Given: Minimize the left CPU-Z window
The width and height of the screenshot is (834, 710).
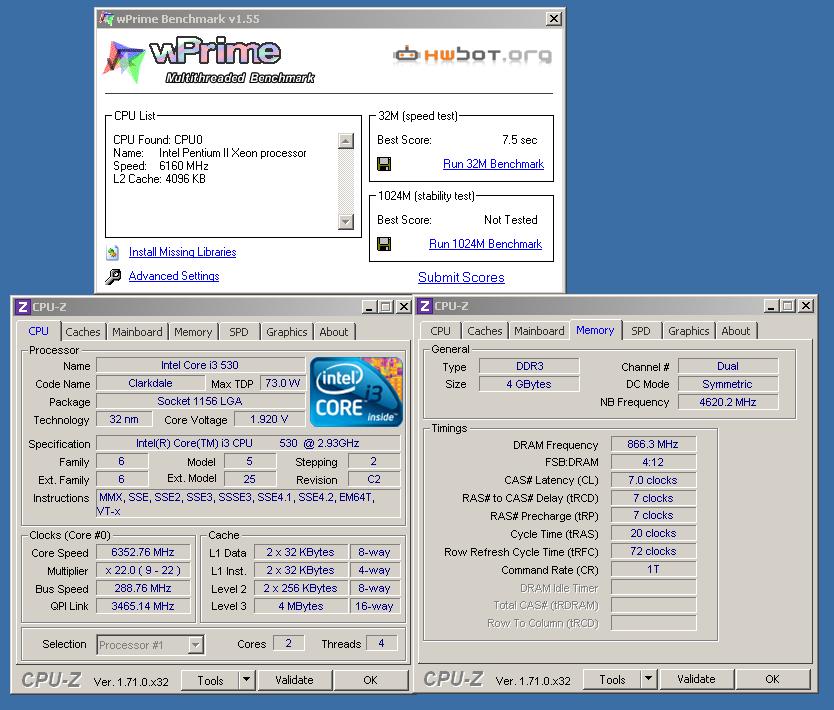Looking at the screenshot, I should point(369,307).
